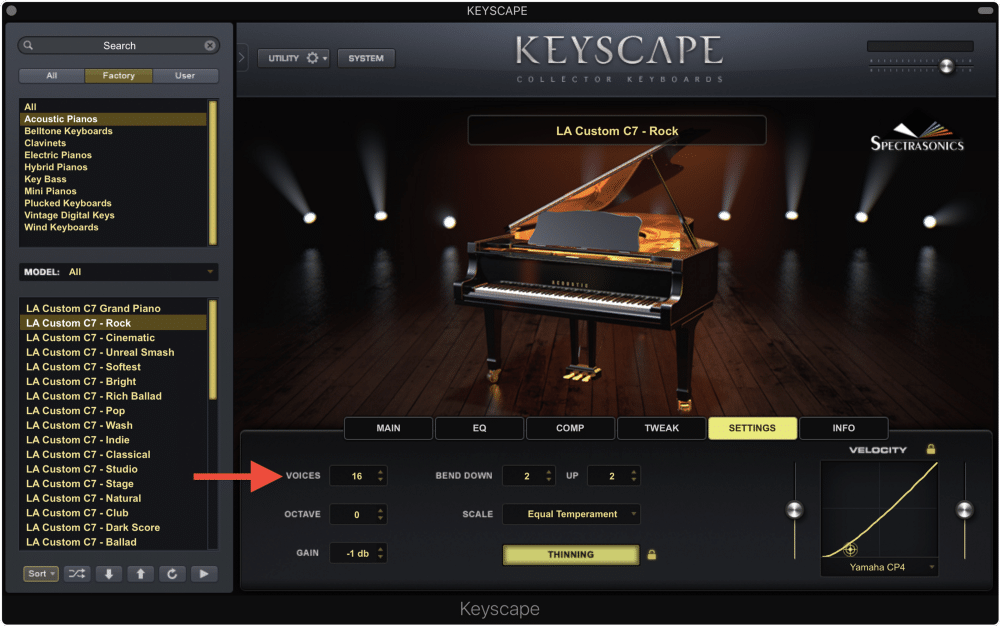1000x626 pixels.
Task: Switch to the COMP tab
Action: click(570, 428)
